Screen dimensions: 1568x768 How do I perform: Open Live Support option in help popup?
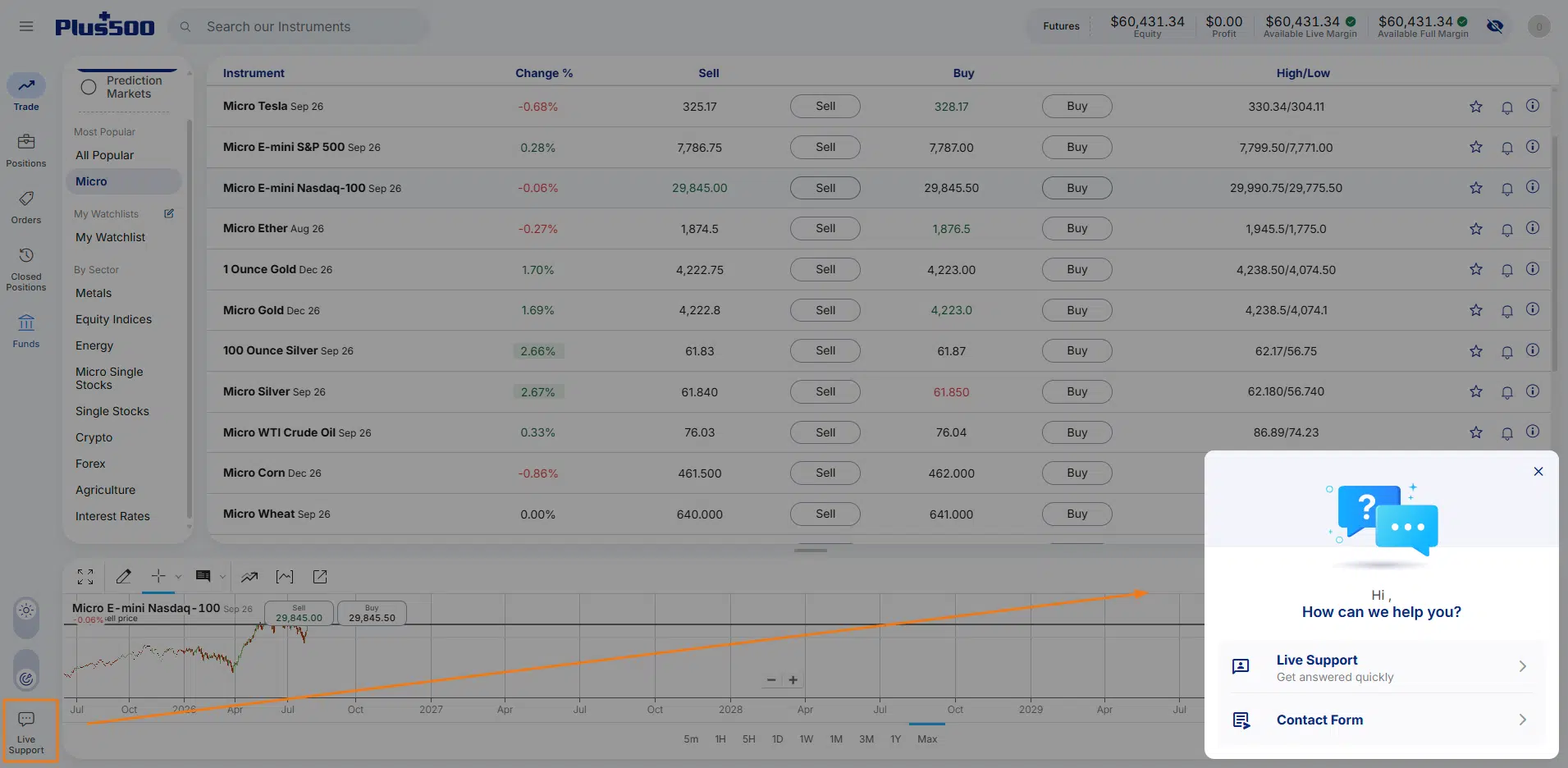pyautogui.click(x=1382, y=667)
